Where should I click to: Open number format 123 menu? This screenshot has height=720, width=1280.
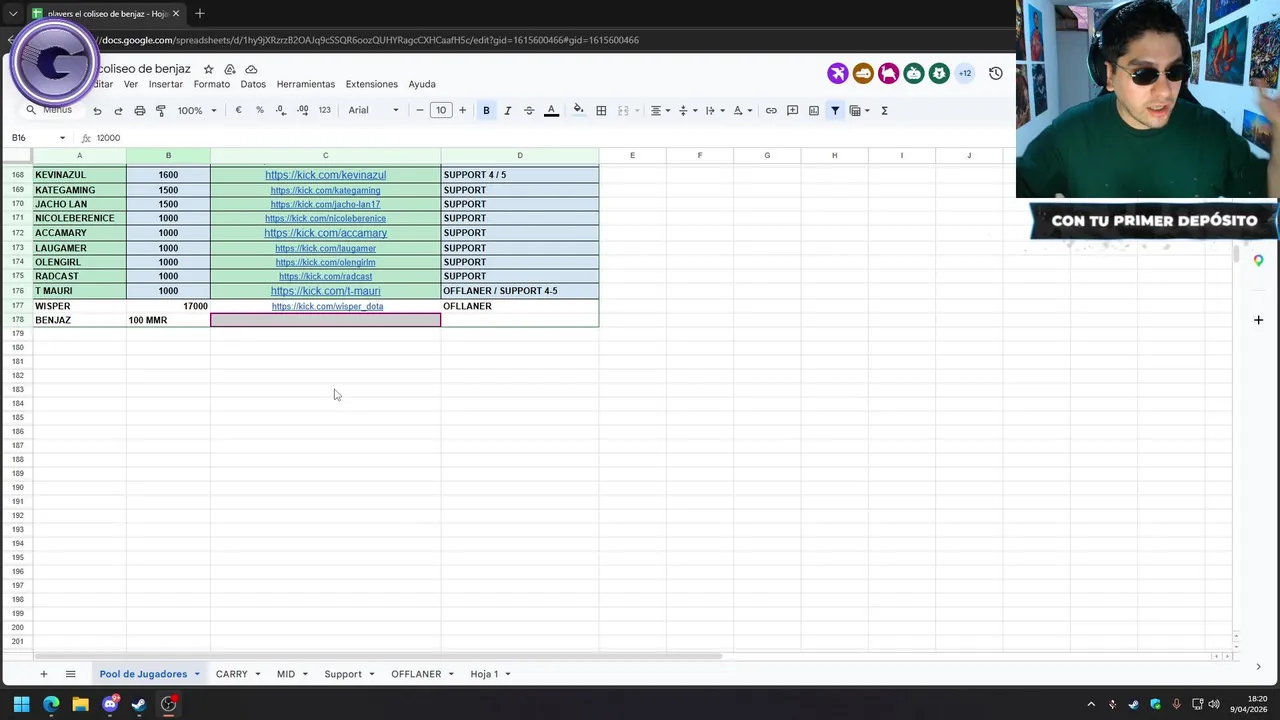pyautogui.click(x=325, y=110)
